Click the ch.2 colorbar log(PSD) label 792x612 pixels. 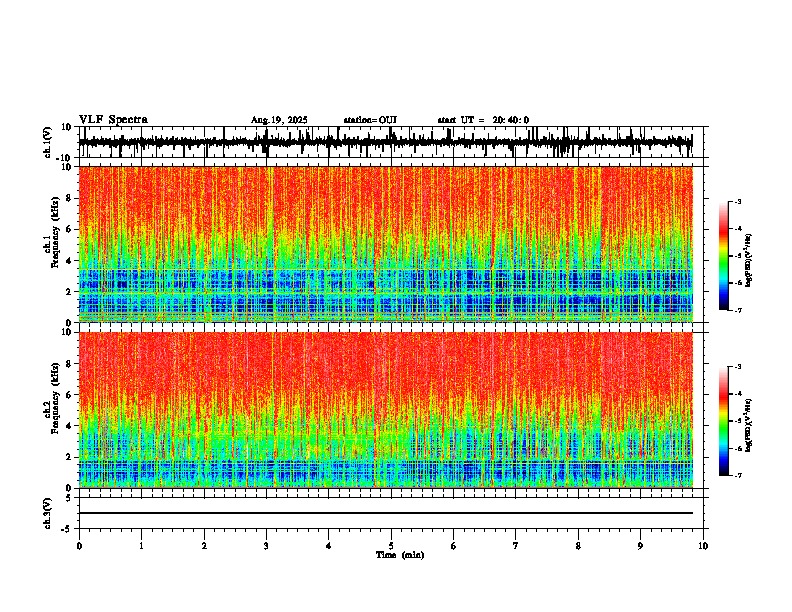click(749, 425)
